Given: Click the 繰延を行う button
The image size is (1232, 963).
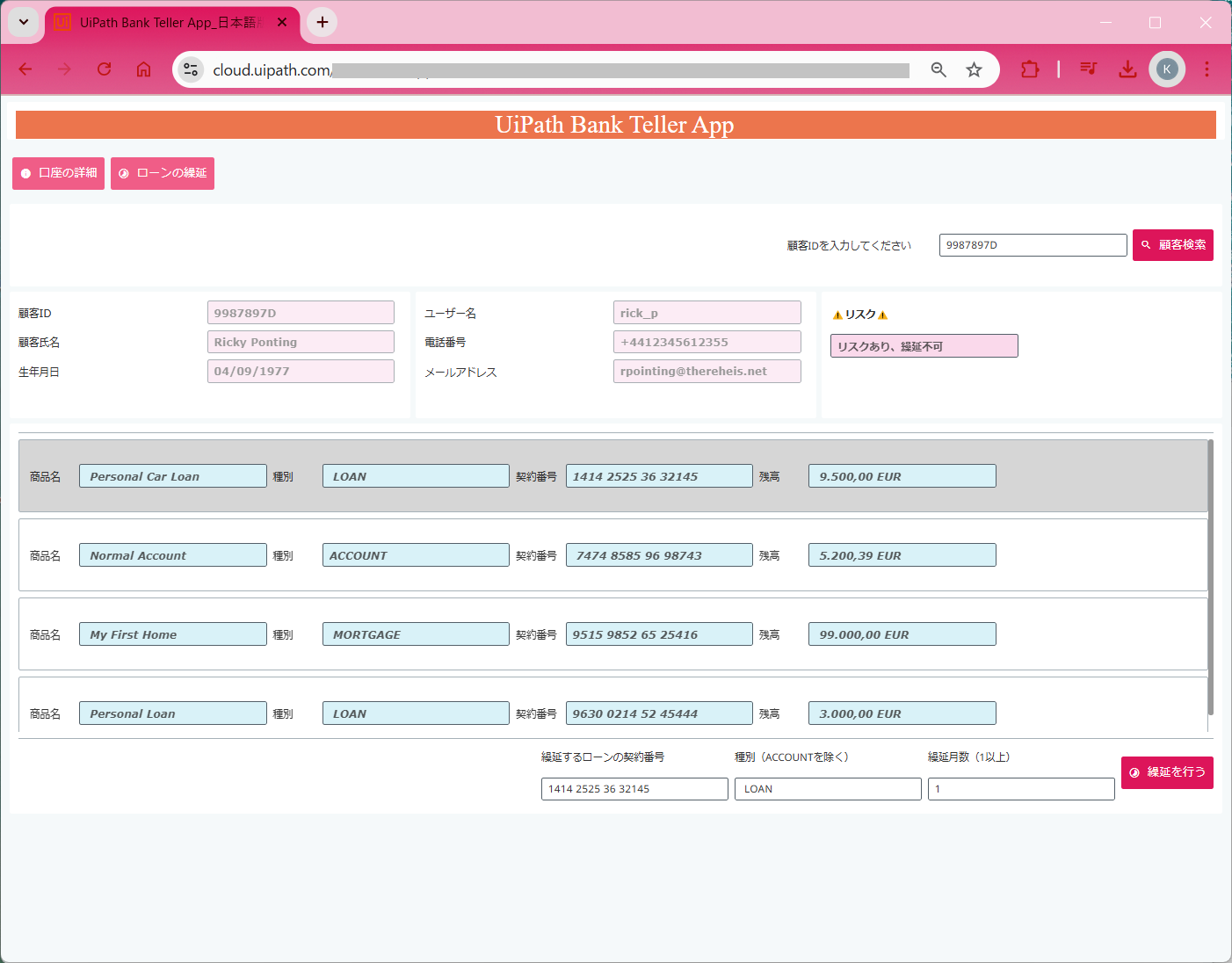Looking at the screenshot, I should coord(1167,772).
